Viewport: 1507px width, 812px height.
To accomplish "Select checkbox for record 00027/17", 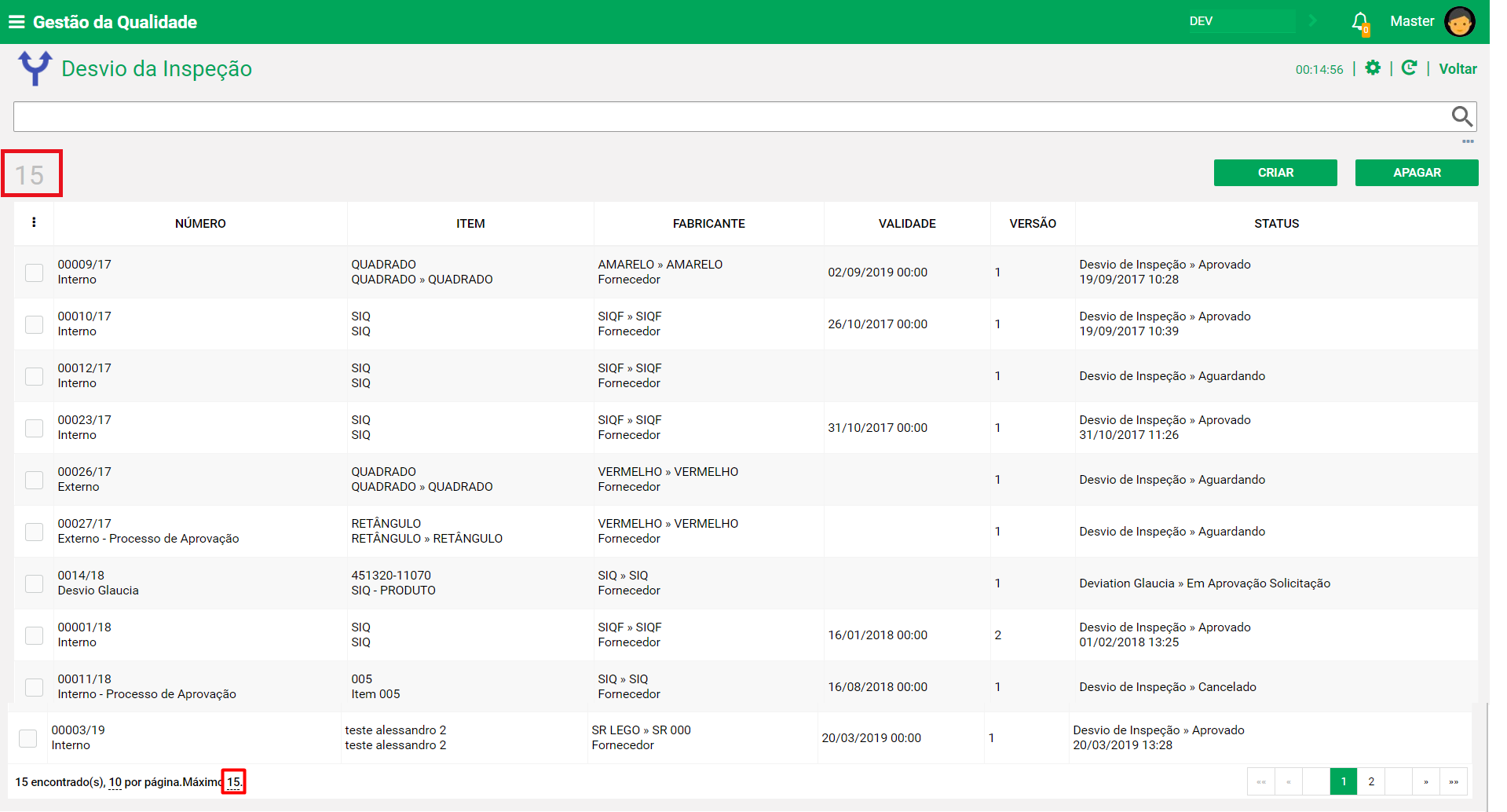I will pyautogui.click(x=34, y=532).
